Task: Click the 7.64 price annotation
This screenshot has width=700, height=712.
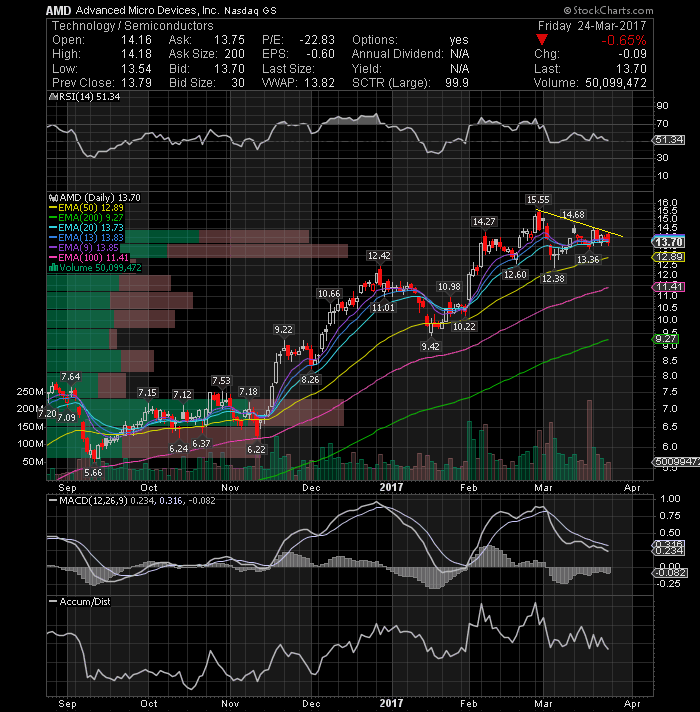Action: [70, 377]
